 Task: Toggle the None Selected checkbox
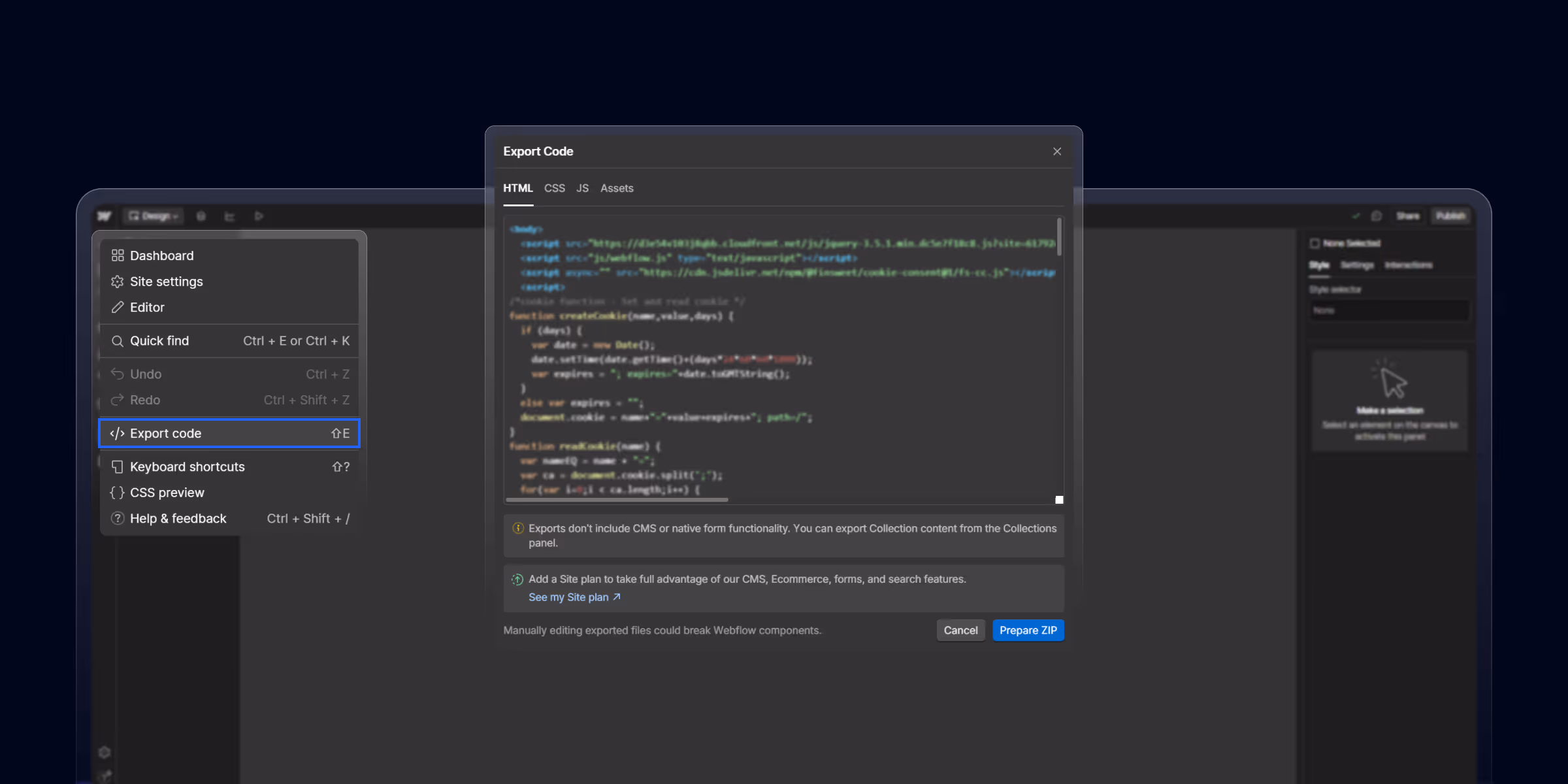coord(1315,243)
